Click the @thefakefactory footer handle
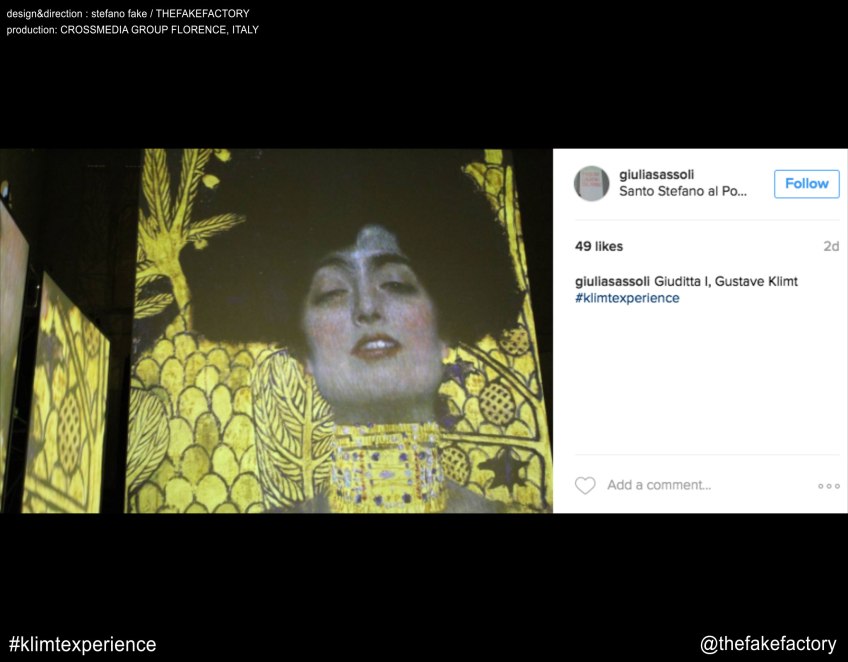 [x=768, y=644]
